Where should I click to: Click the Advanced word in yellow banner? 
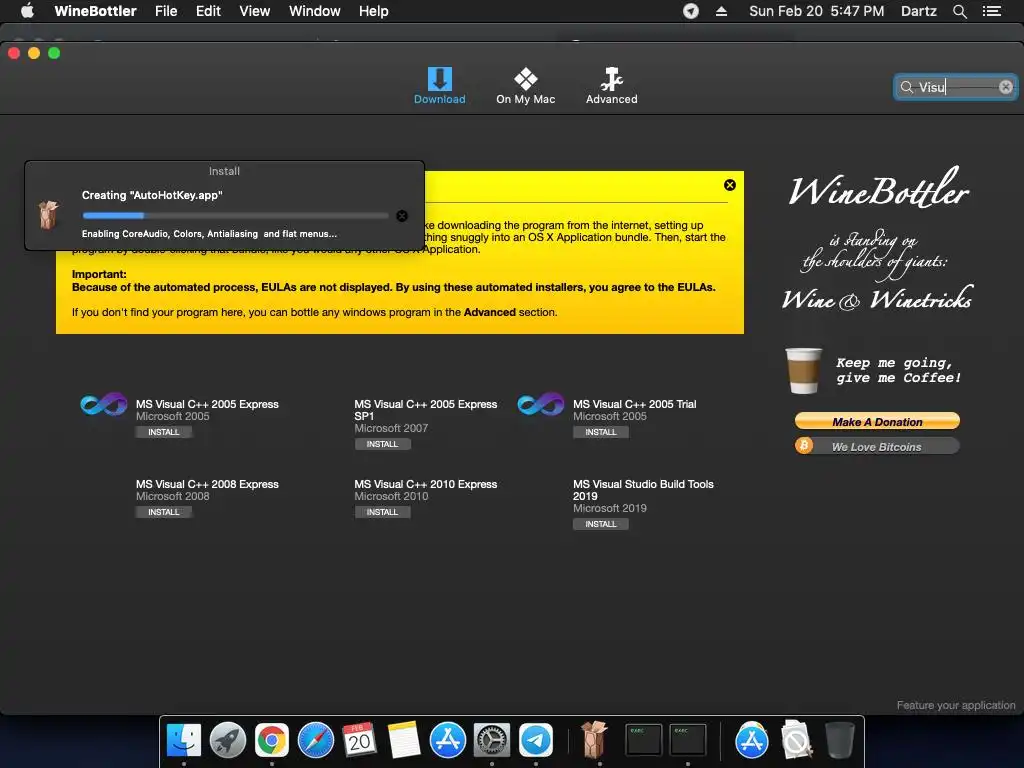pos(490,312)
